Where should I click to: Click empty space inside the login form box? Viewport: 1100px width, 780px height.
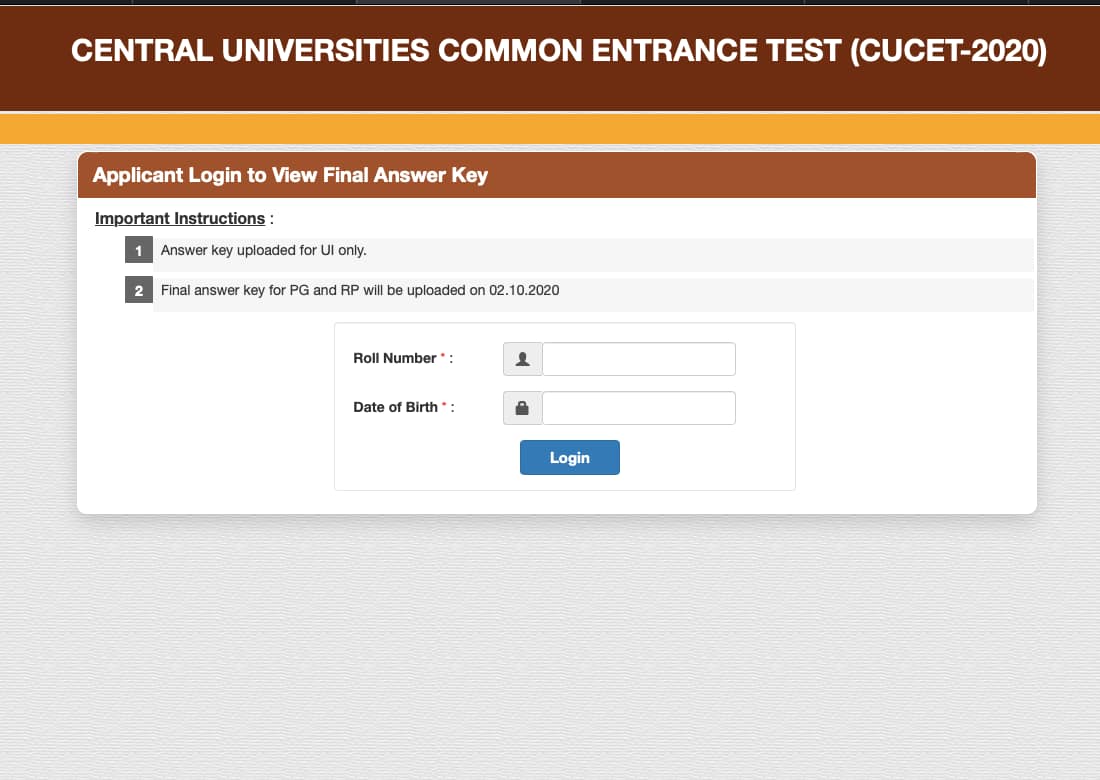click(x=720, y=460)
